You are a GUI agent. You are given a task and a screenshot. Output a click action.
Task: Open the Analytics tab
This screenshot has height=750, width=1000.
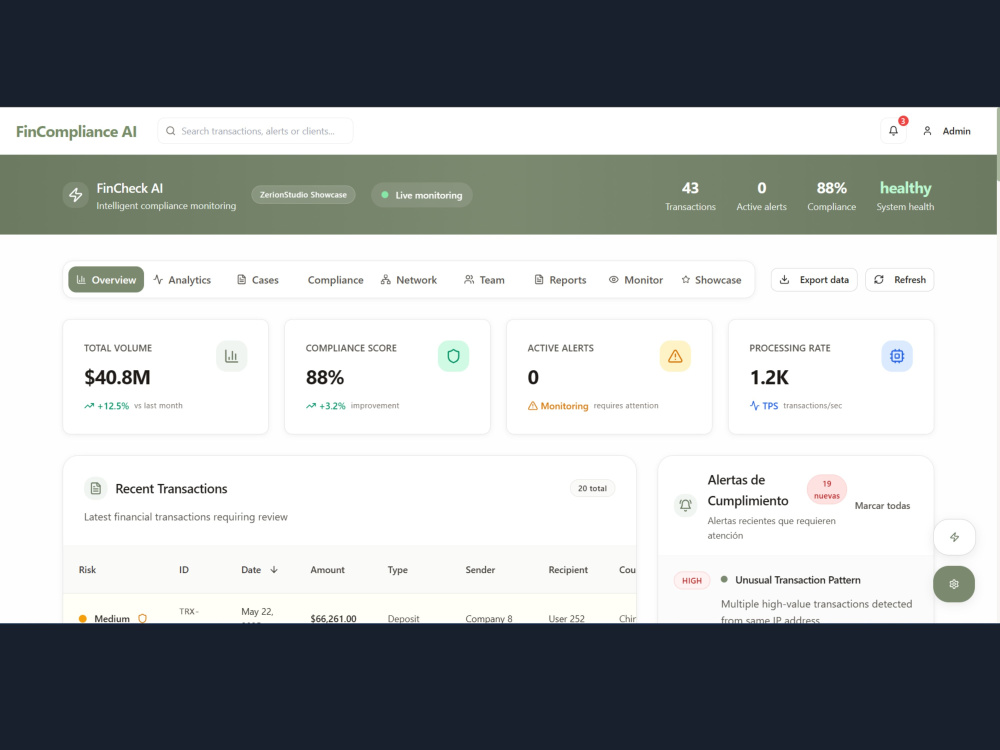coord(182,279)
